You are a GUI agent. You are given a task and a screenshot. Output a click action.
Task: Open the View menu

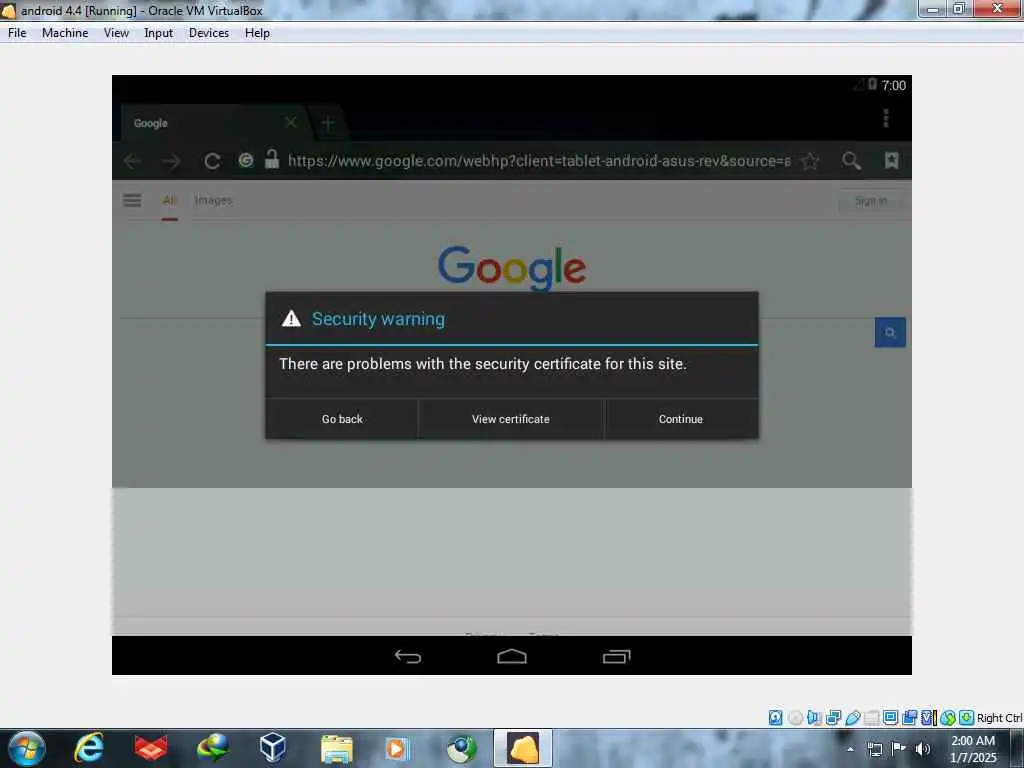(116, 33)
